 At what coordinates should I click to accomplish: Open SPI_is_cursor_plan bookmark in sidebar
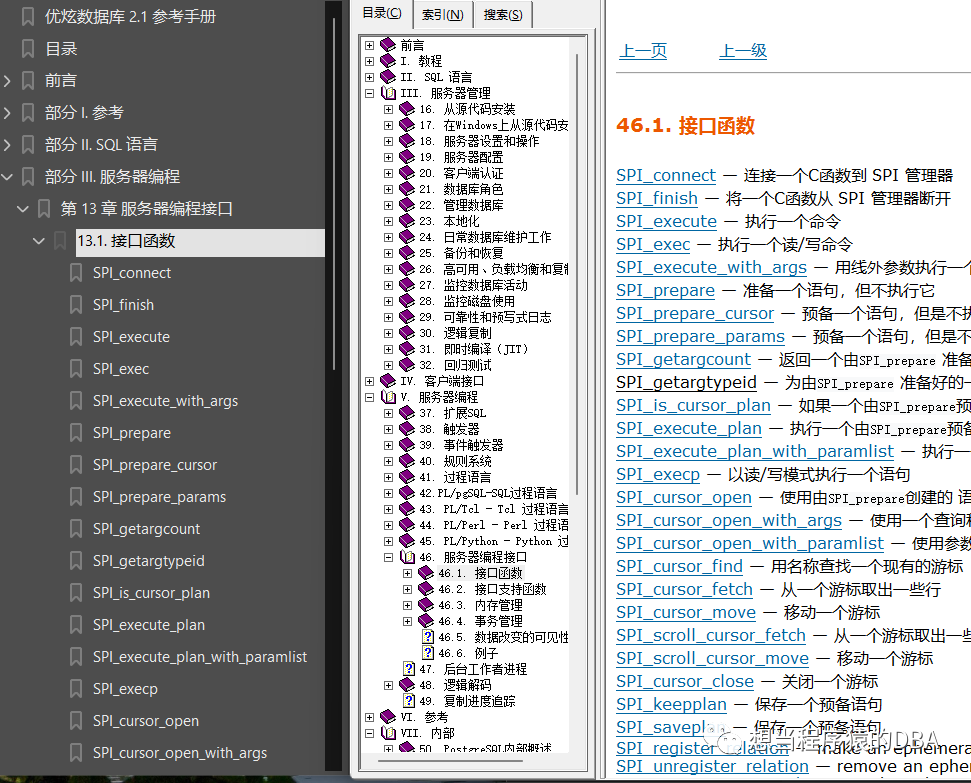pos(151,593)
